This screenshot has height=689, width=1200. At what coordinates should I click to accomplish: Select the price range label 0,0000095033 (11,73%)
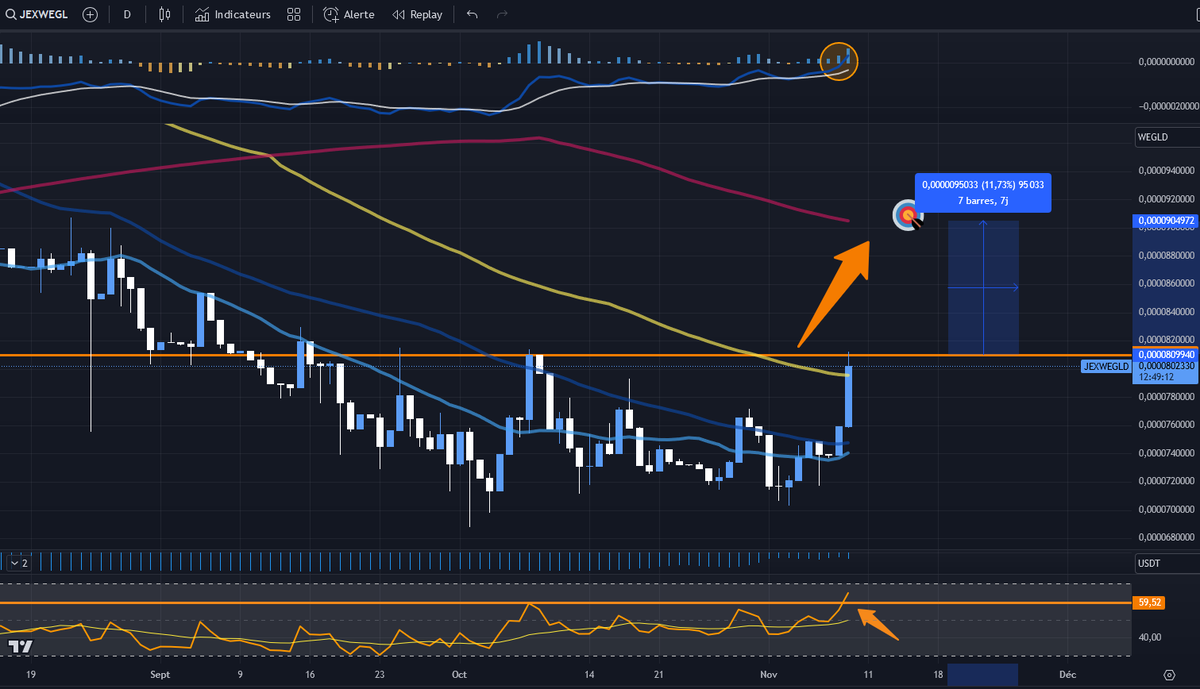(x=983, y=193)
